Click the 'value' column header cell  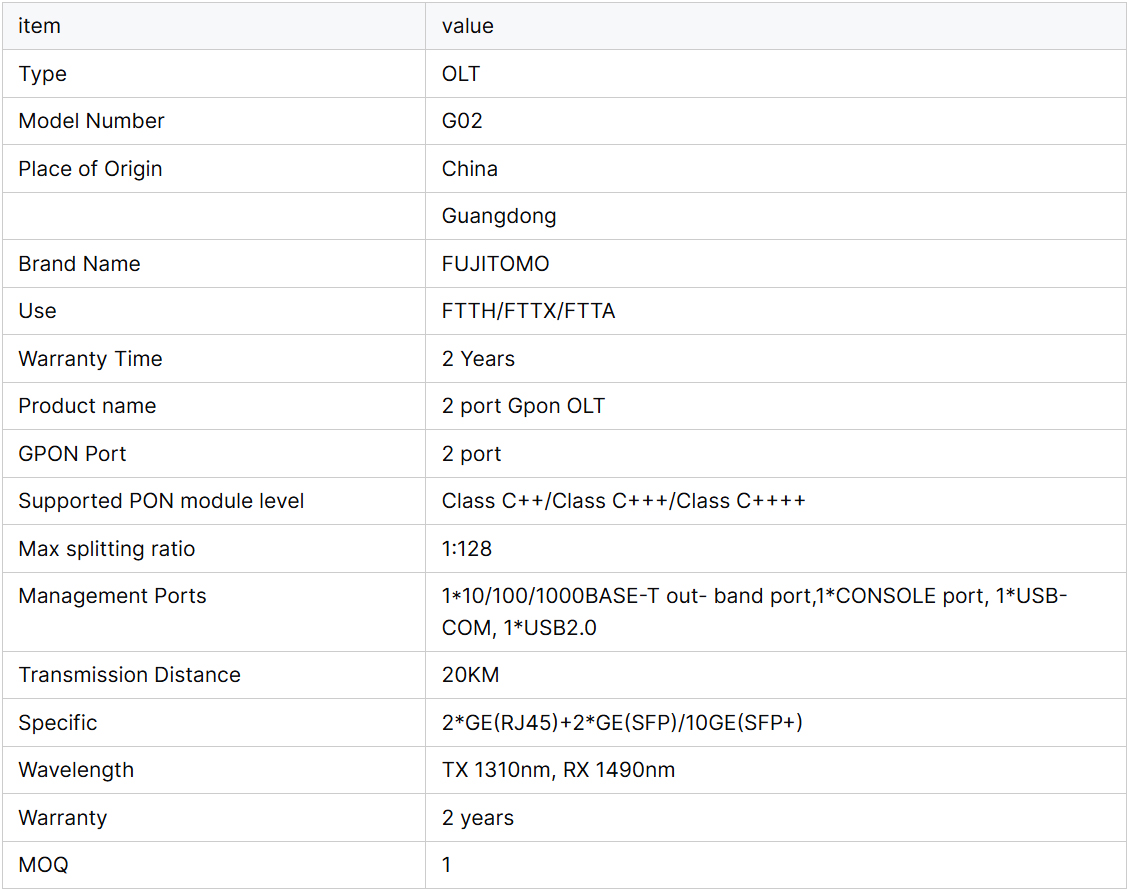[x=468, y=26]
